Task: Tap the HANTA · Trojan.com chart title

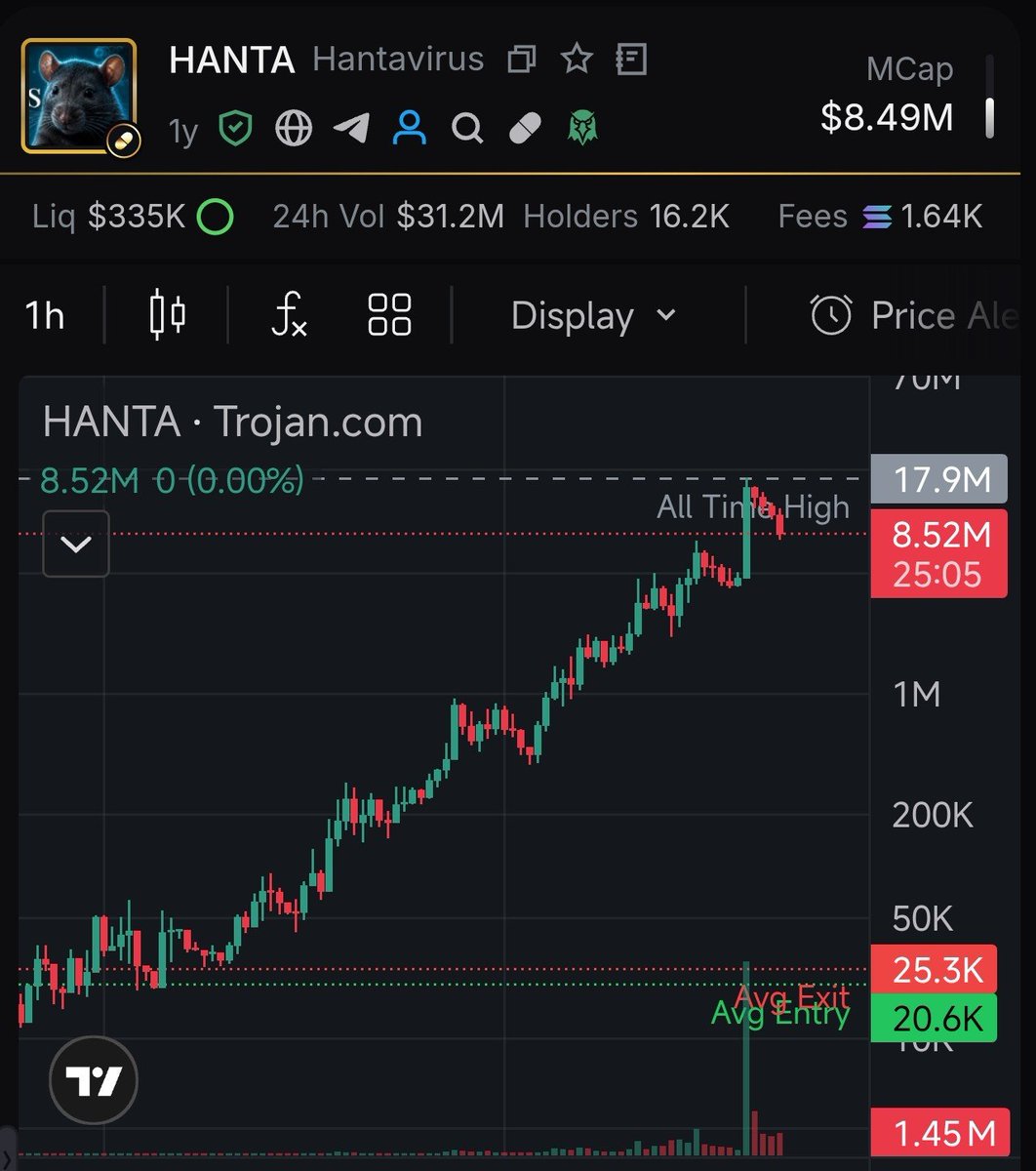Action: [233, 423]
